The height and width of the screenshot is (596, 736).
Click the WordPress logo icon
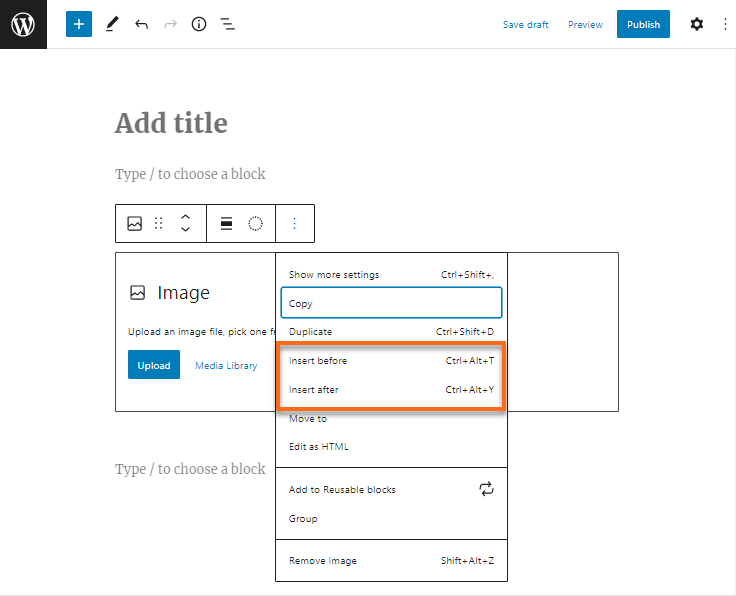pos(23,24)
